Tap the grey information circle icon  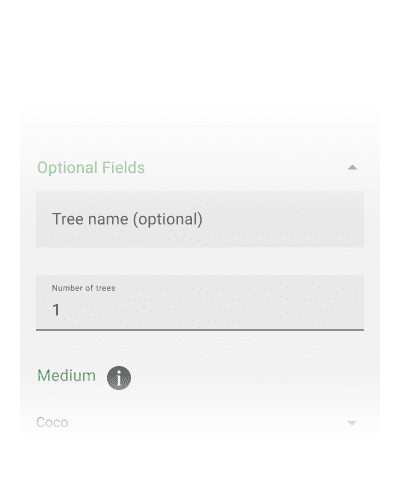(x=119, y=378)
